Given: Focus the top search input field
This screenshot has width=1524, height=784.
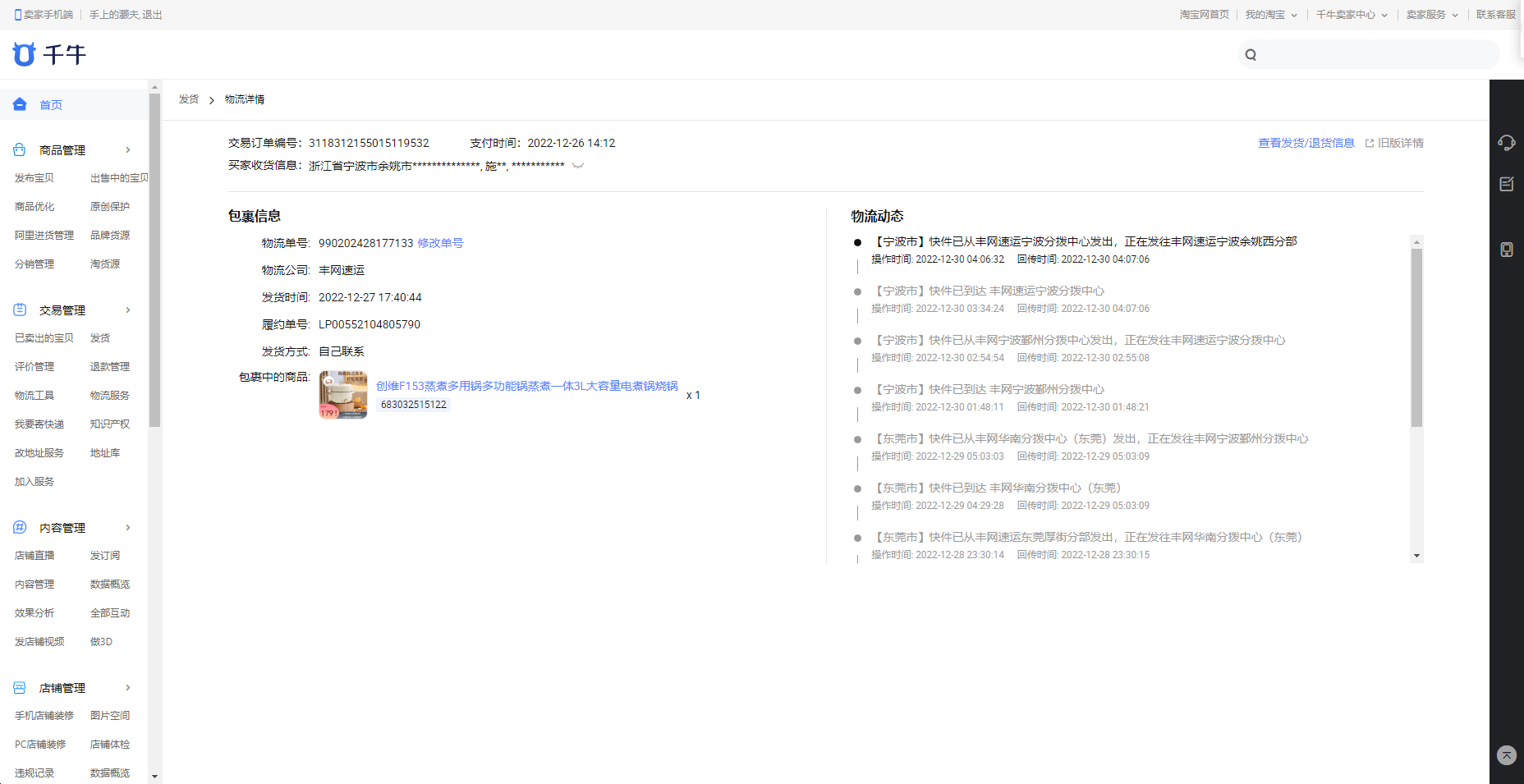Looking at the screenshot, I should [1379, 55].
